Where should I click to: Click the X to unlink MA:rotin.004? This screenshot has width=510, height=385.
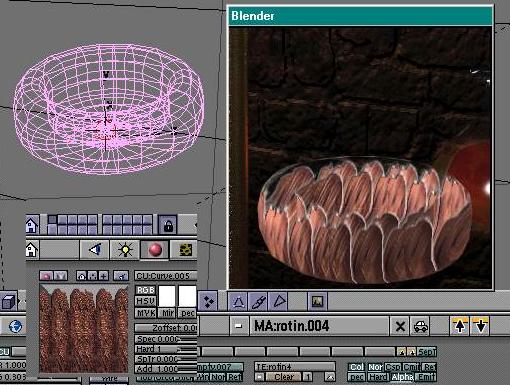point(400,326)
